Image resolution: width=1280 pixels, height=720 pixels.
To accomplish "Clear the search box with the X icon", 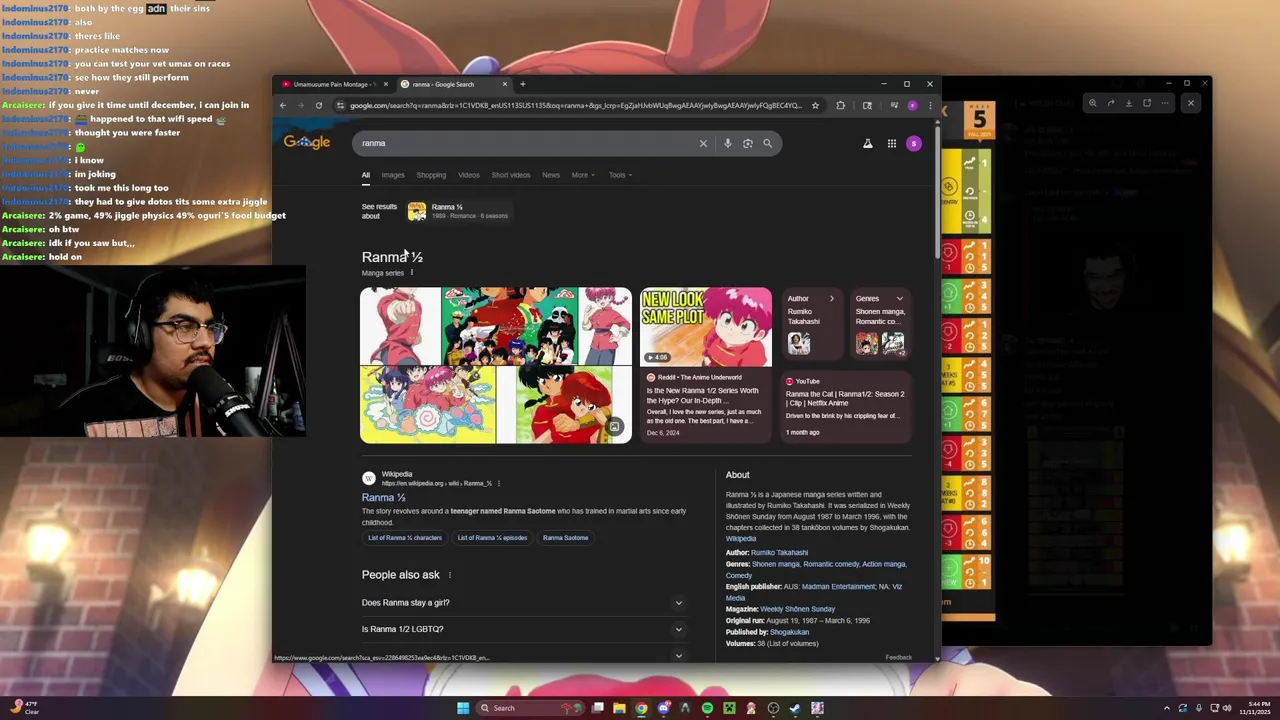I will (703, 143).
